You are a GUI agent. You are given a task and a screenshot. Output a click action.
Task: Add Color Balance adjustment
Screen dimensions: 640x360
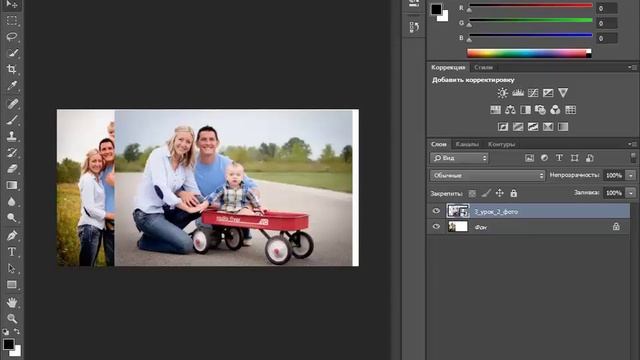[x=510, y=110]
